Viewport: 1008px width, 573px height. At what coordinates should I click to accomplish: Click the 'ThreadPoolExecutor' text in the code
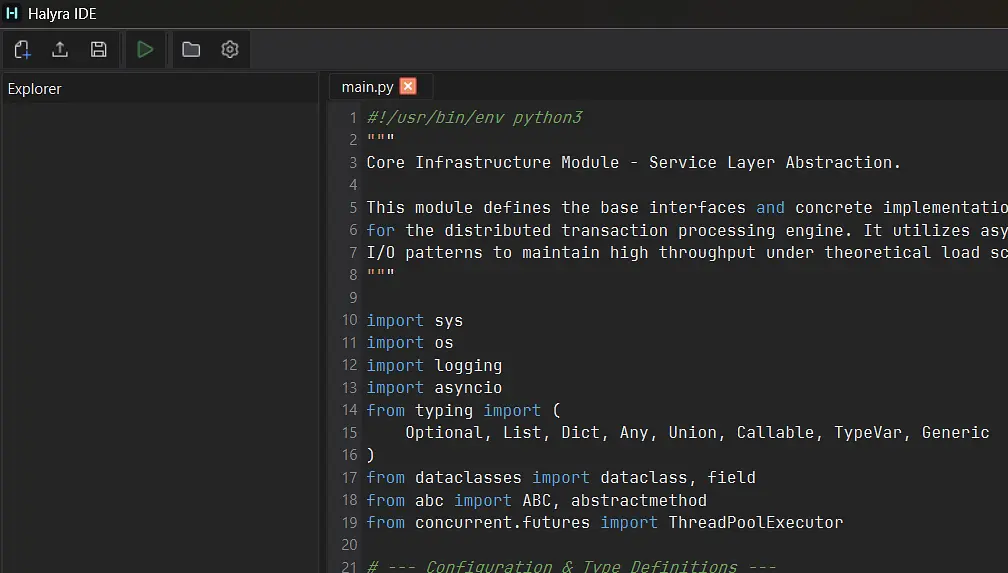[x=755, y=523]
